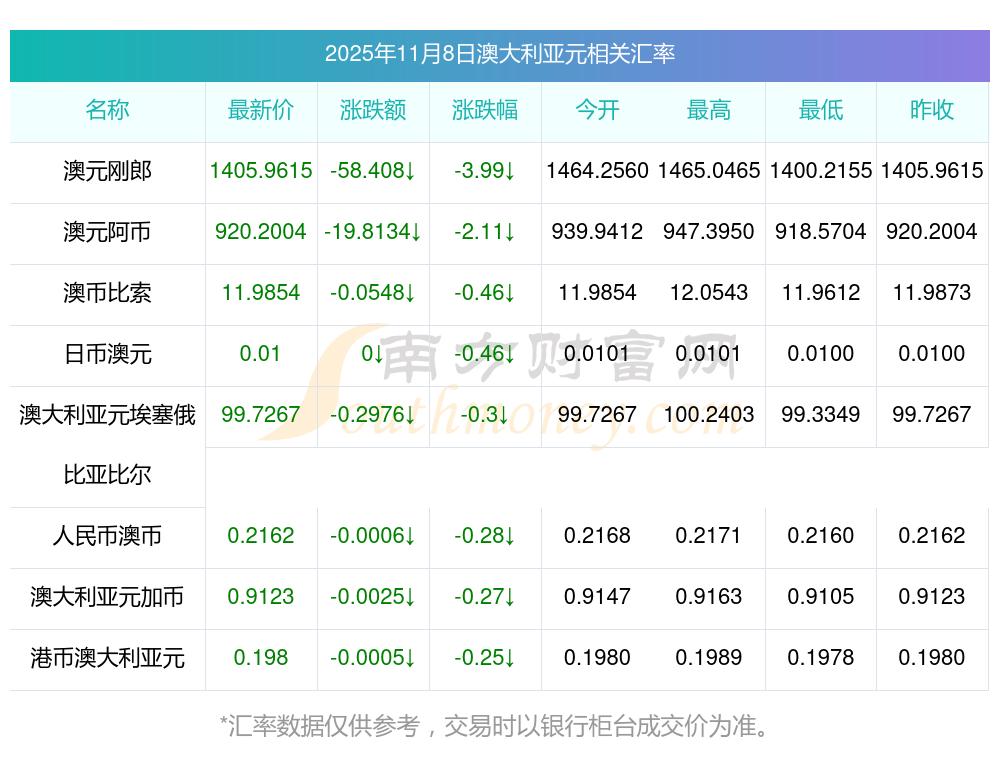Click latest price 0.2162 in green
The height and width of the screenshot is (757, 1000).
click(x=261, y=535)
